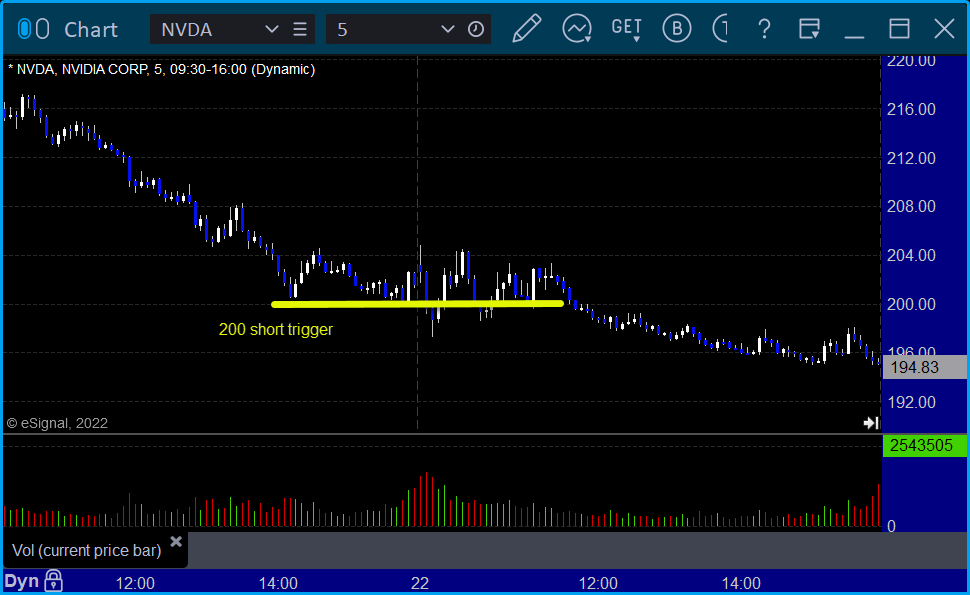
Task: Click the circled B toolbar icon
Action: (x=677, y=29)
